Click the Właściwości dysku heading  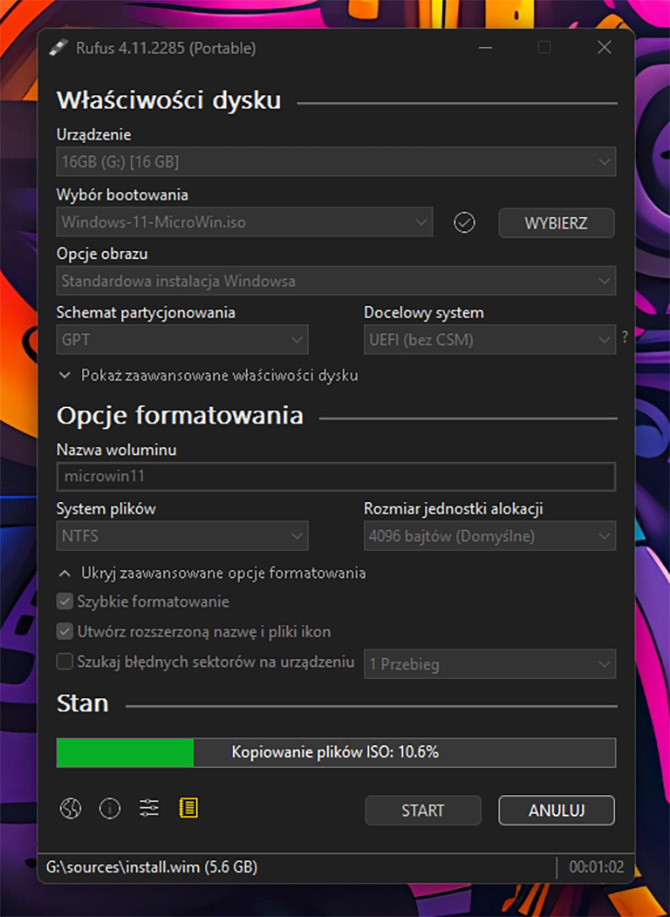point(169,101)
